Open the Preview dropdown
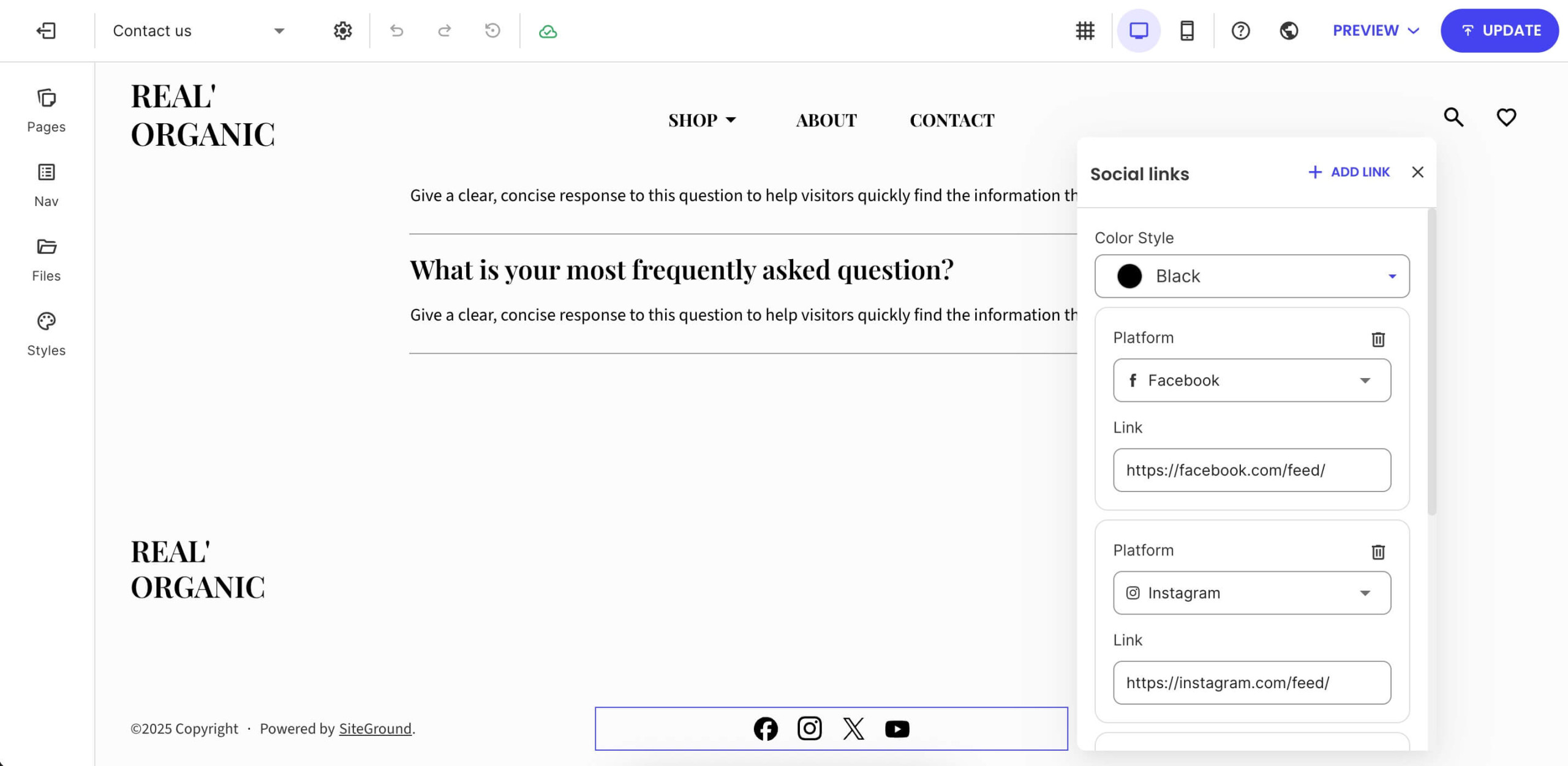The image size is (1568, 766). click(1376, 31)
